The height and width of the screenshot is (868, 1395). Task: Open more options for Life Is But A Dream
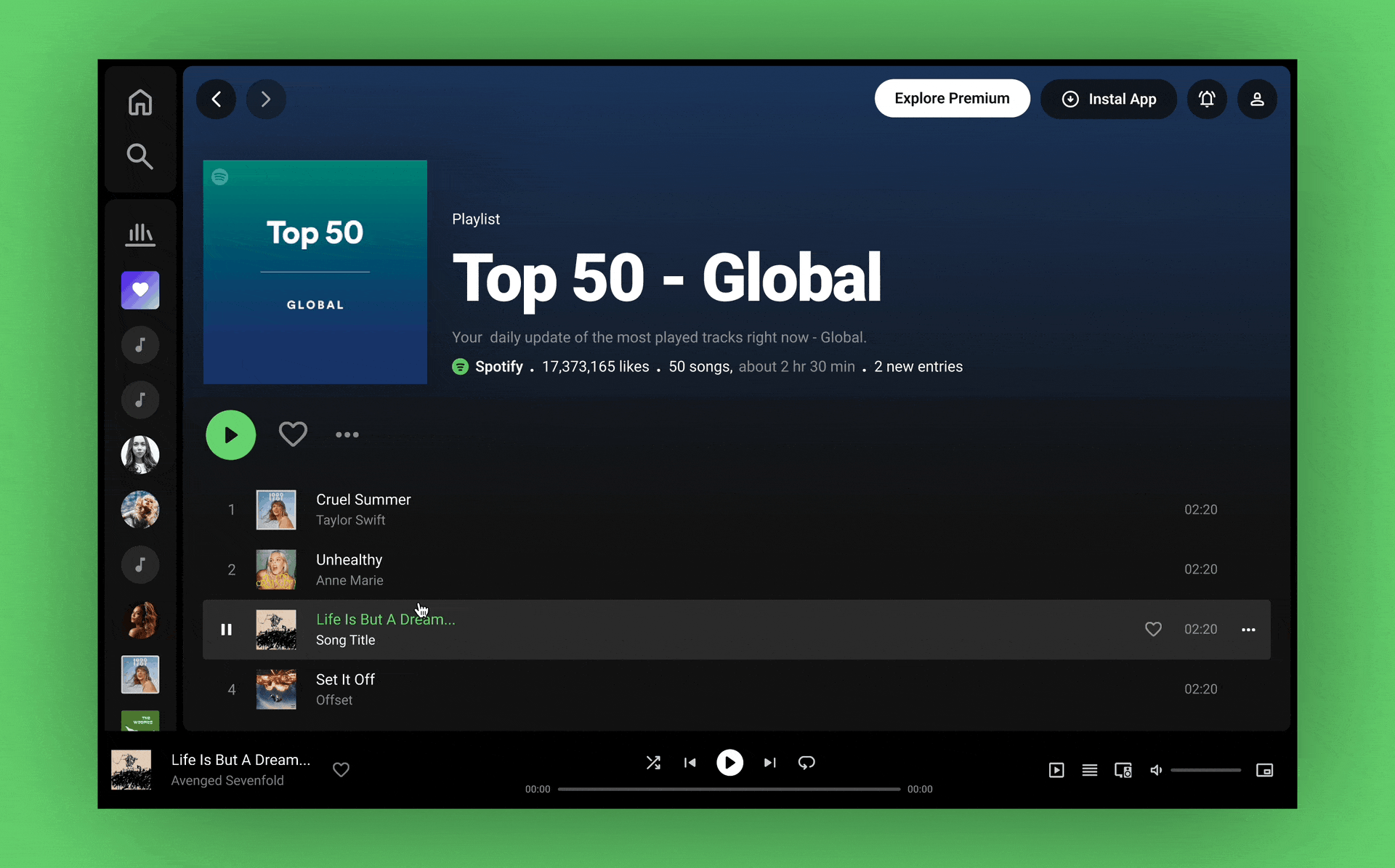point(1248,630)
